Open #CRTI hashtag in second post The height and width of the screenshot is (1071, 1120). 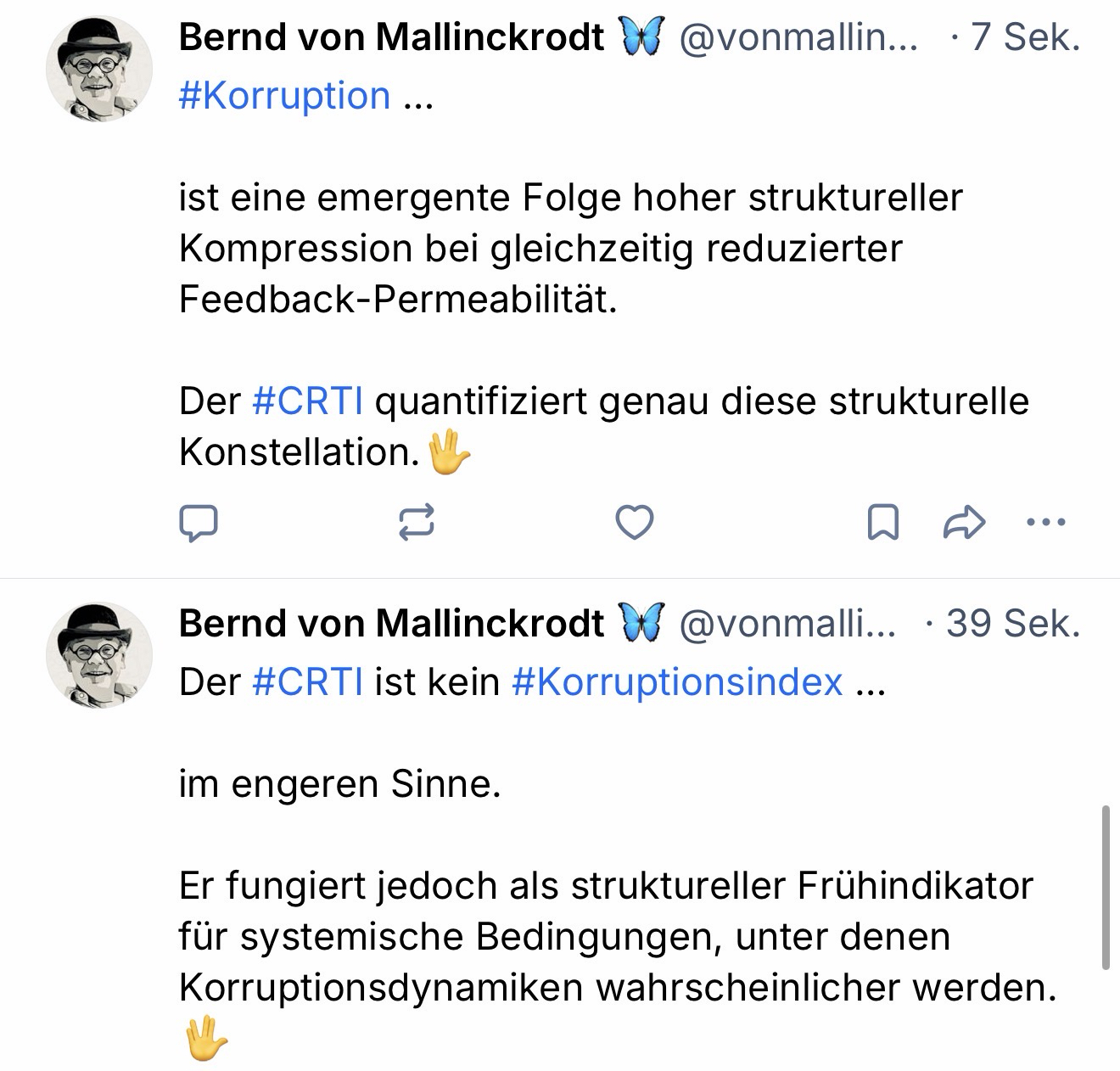tap(308, 681)
